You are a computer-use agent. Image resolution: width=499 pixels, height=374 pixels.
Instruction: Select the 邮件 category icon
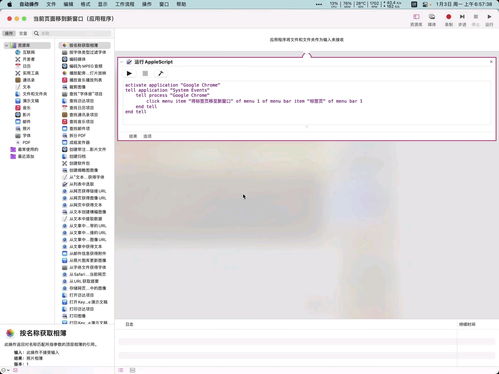click(18, 122)
